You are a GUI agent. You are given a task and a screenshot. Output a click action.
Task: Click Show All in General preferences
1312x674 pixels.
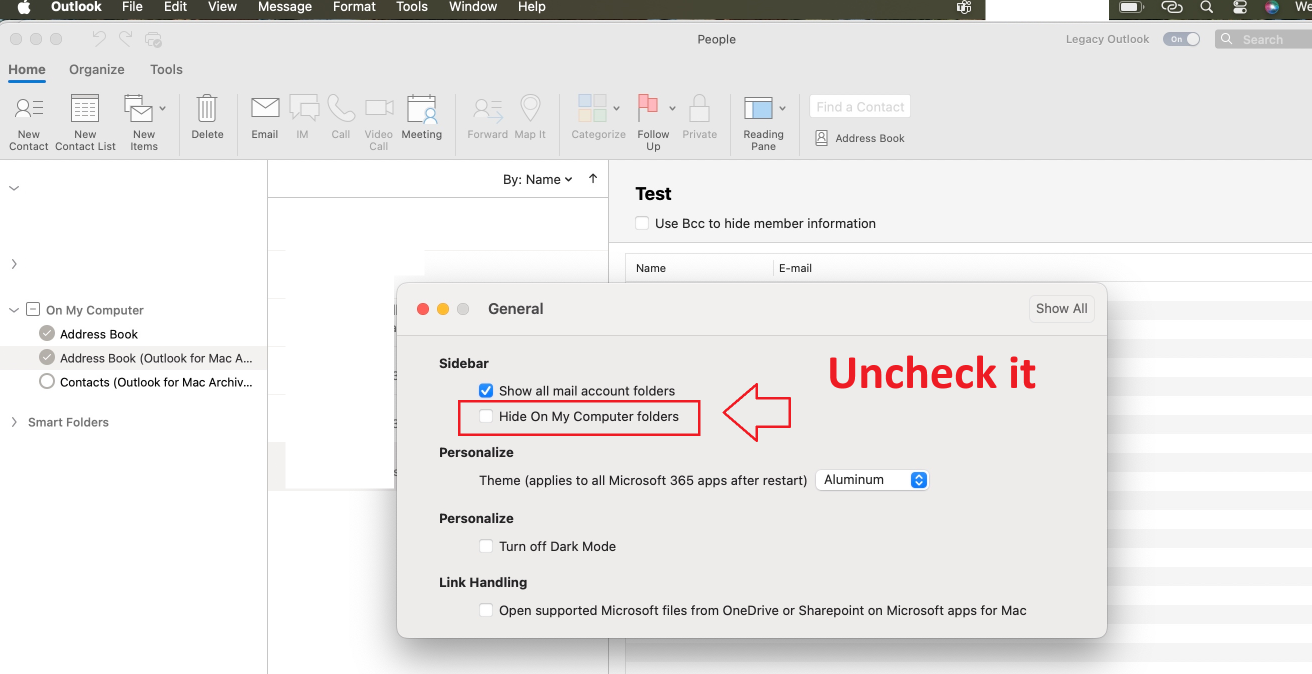pyautogui.click(x=1062, y=309)
